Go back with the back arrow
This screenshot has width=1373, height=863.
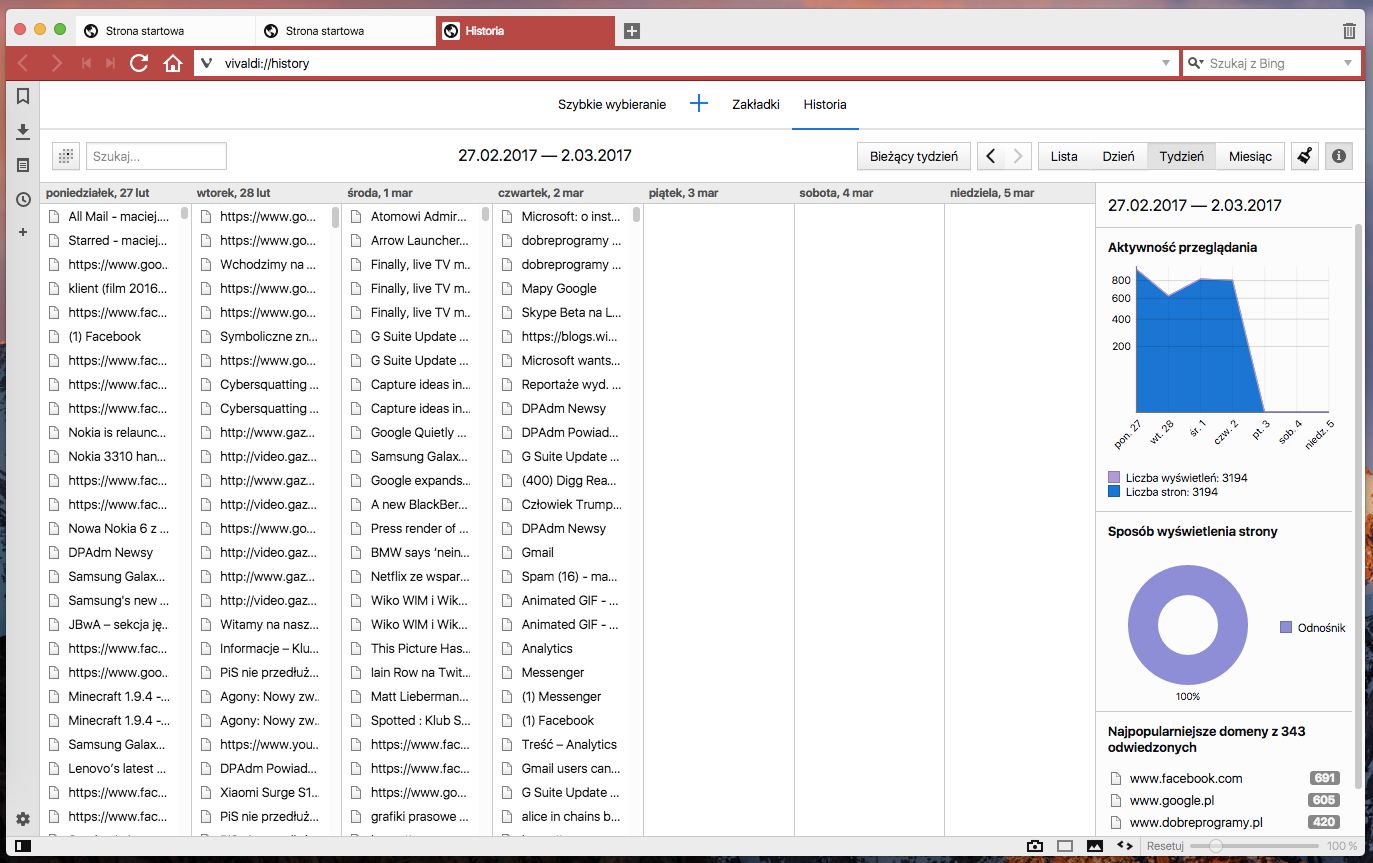click(23, 63)
